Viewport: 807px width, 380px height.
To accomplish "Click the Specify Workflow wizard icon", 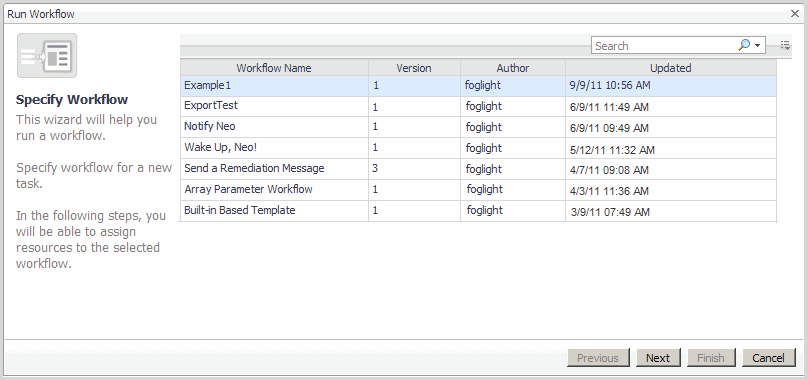I will (x=47, y=56).
